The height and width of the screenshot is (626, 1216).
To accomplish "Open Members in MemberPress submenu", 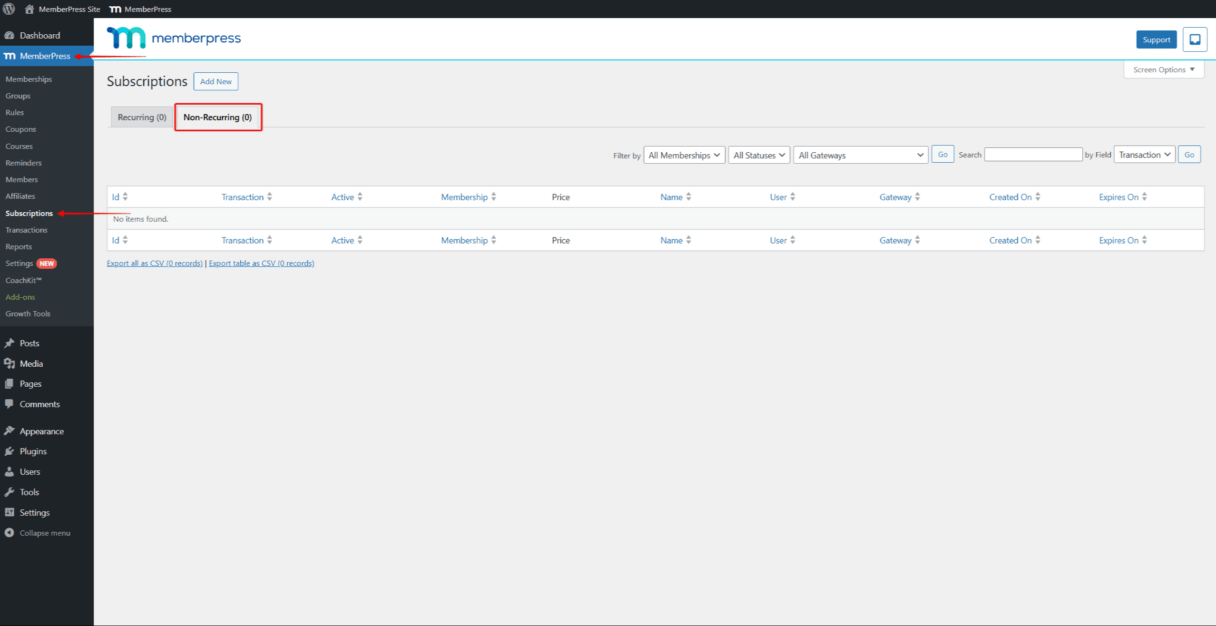I will pos(21,180).
